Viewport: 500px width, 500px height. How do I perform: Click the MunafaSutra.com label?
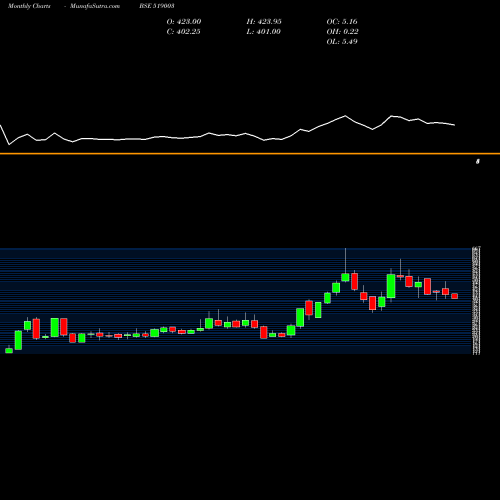(x=95, y=6)
